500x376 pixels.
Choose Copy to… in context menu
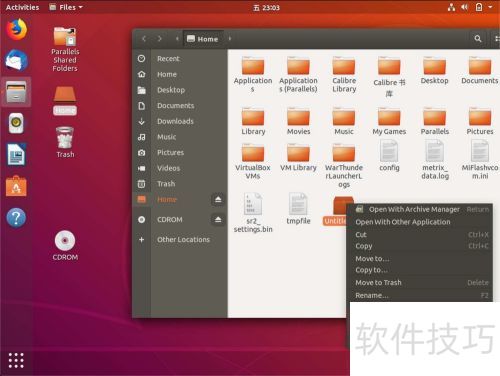coord(420,270)
